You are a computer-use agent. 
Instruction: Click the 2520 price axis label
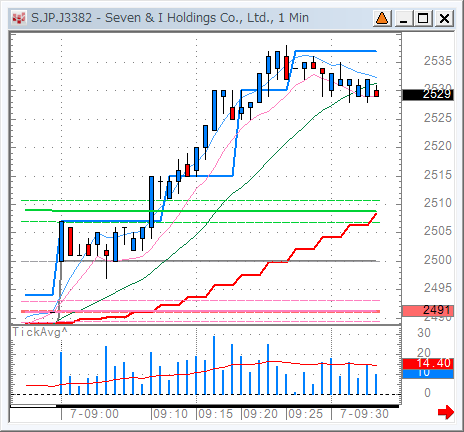coord(438,146)
